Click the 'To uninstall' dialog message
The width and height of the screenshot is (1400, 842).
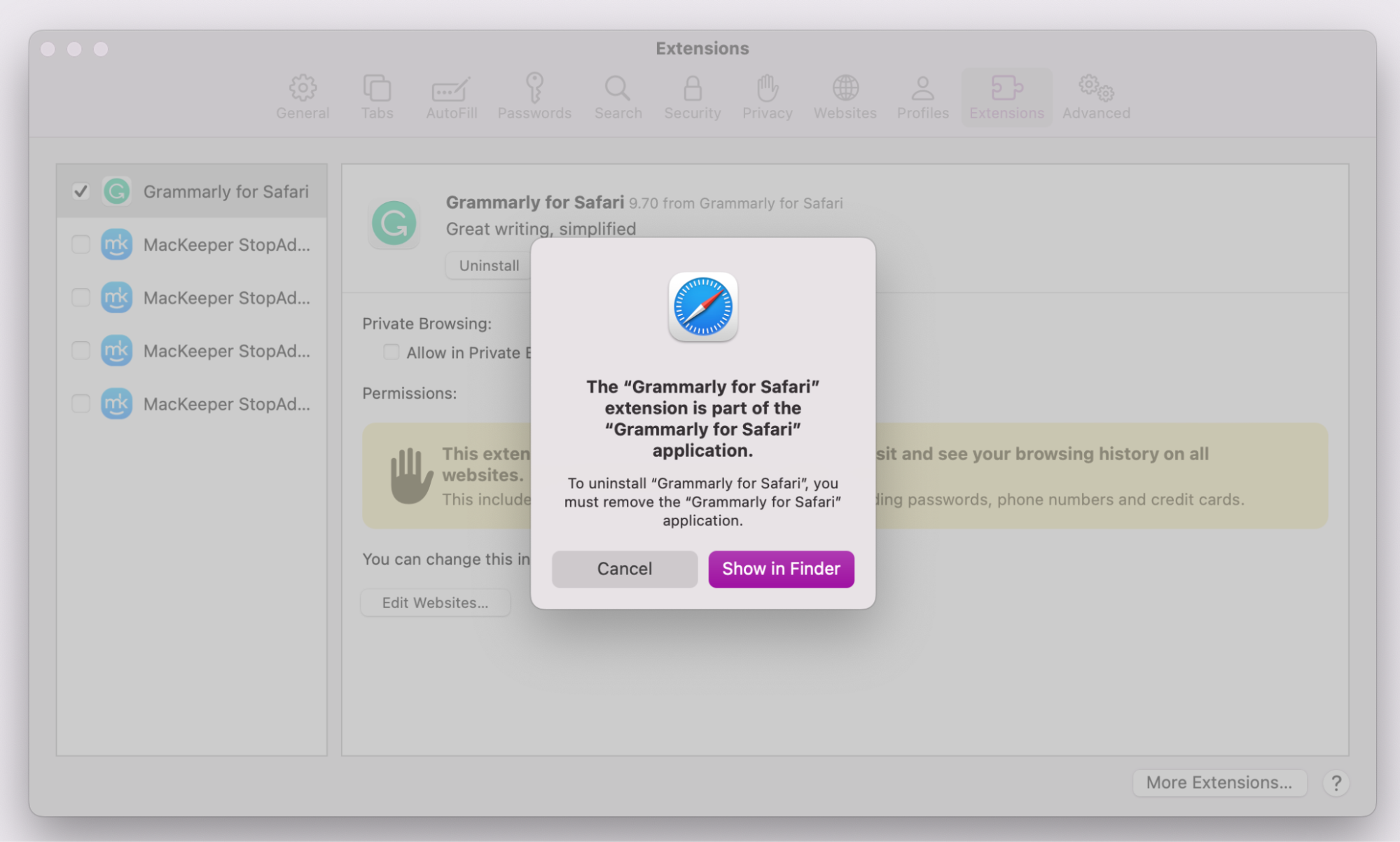(702, 502)
